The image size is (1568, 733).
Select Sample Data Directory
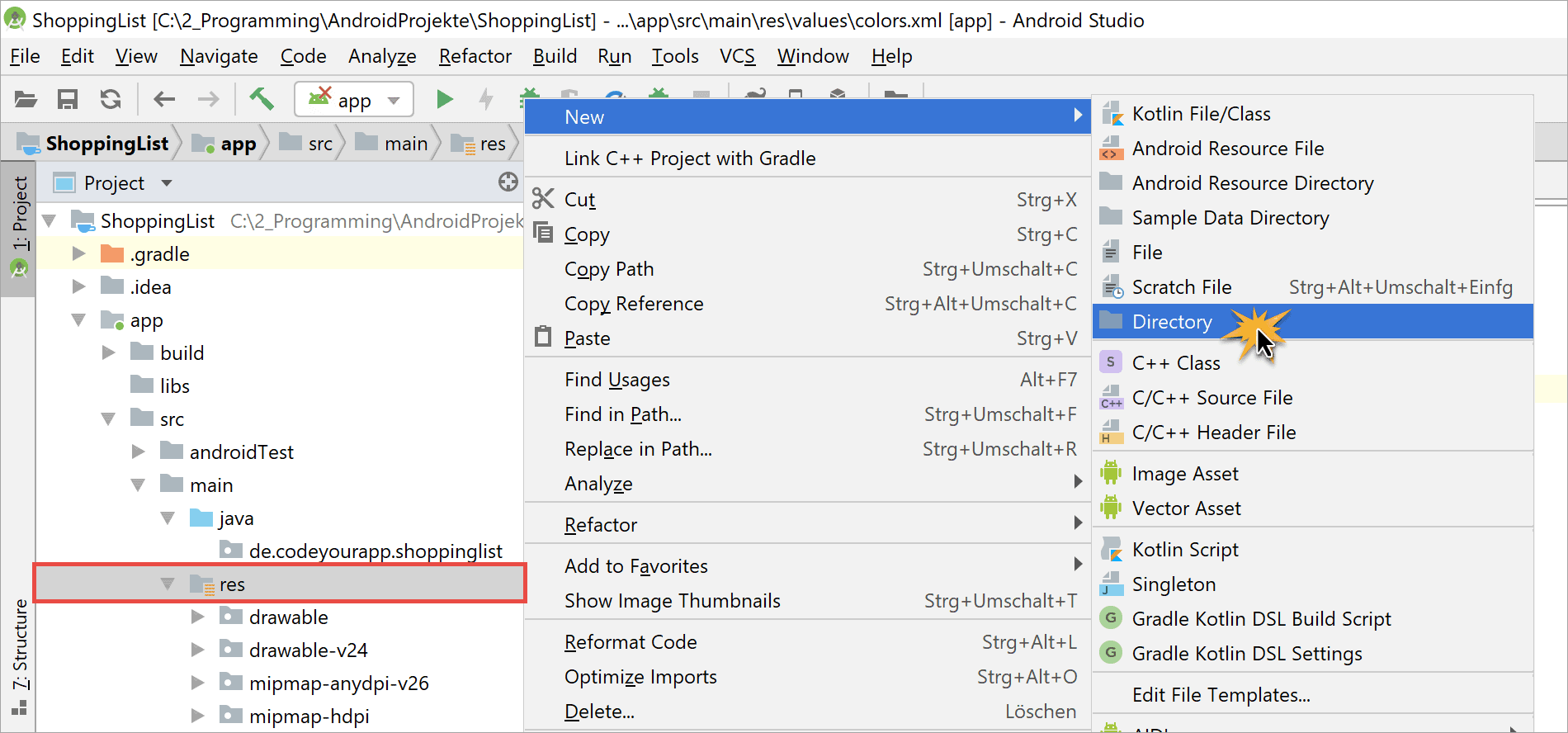click(x=1313, y=218)
